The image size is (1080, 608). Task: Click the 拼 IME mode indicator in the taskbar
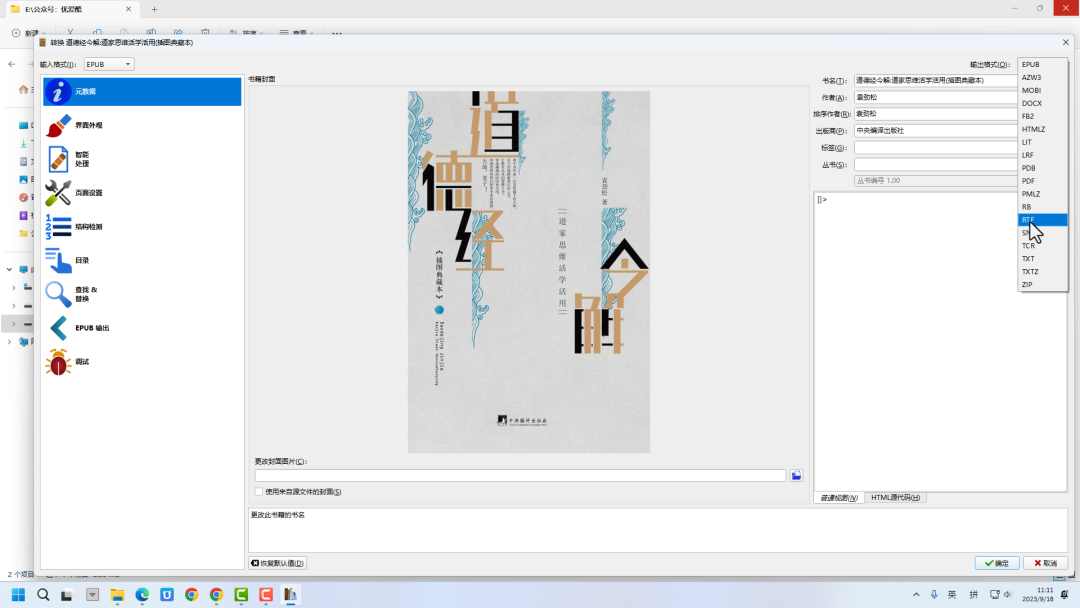(974, 594)
